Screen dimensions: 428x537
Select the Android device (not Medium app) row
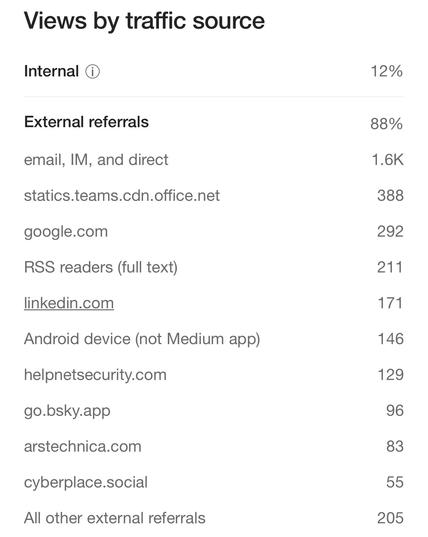[x=214, y=339]
